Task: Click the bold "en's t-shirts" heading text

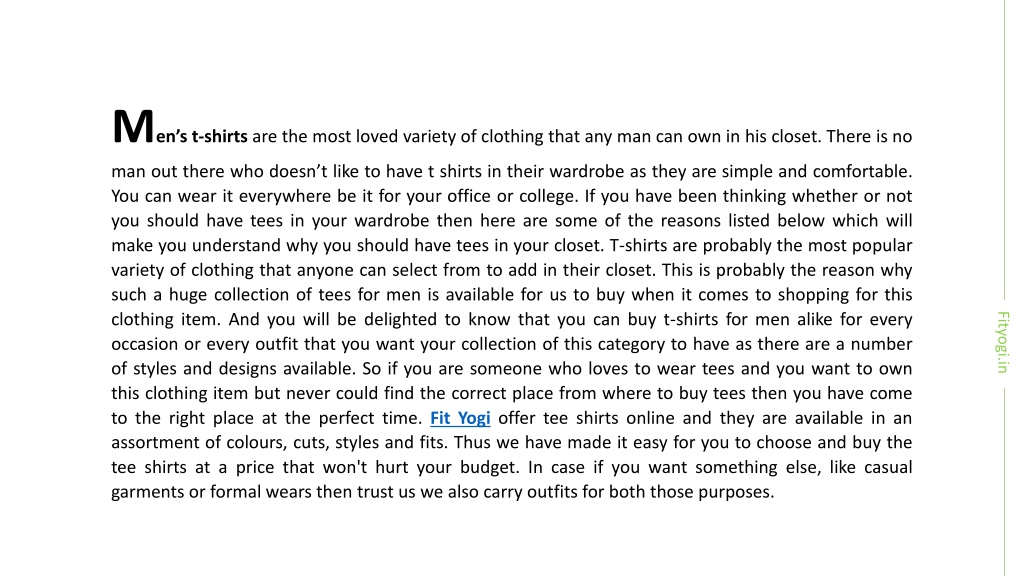Action: (x=202, y=136)
